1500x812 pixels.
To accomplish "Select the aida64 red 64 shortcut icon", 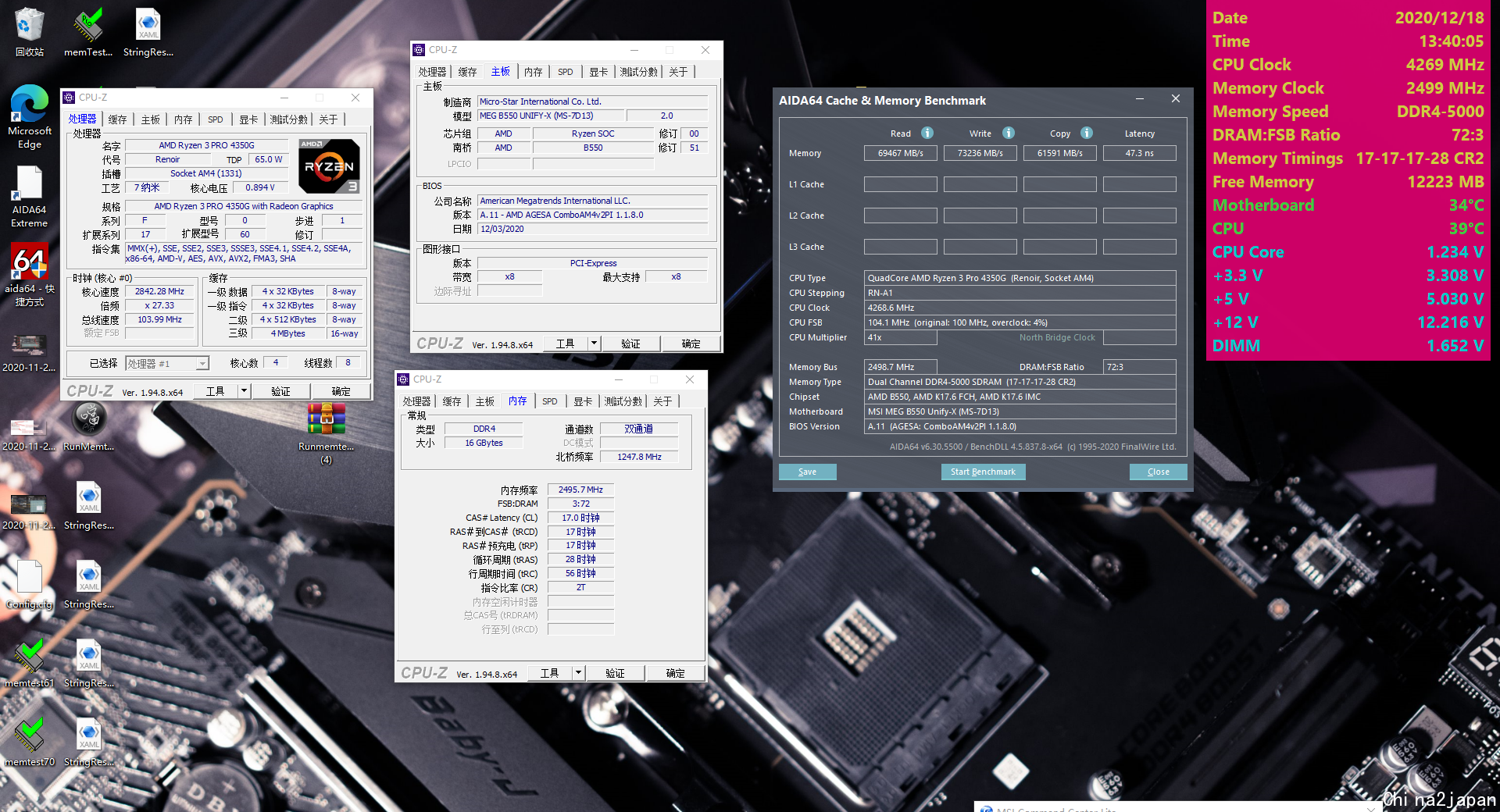I will coord(29,262).
